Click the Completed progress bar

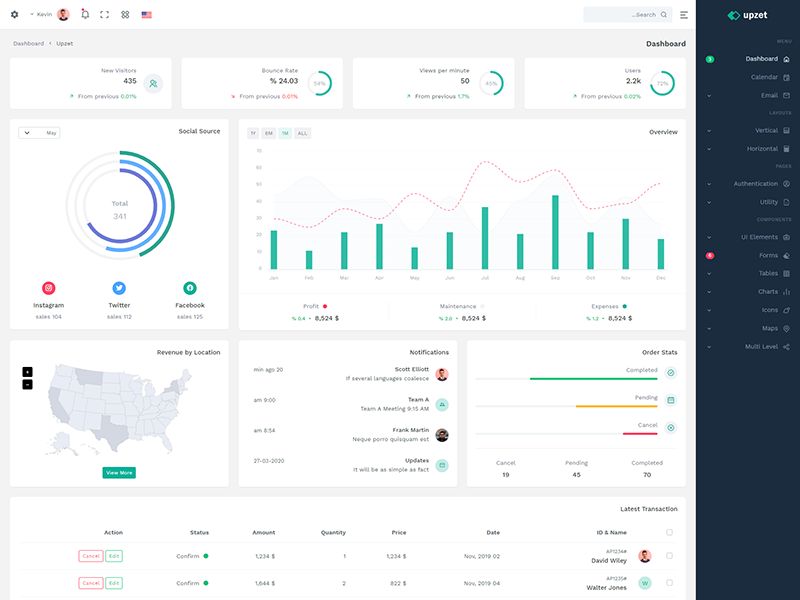(566, 379)
